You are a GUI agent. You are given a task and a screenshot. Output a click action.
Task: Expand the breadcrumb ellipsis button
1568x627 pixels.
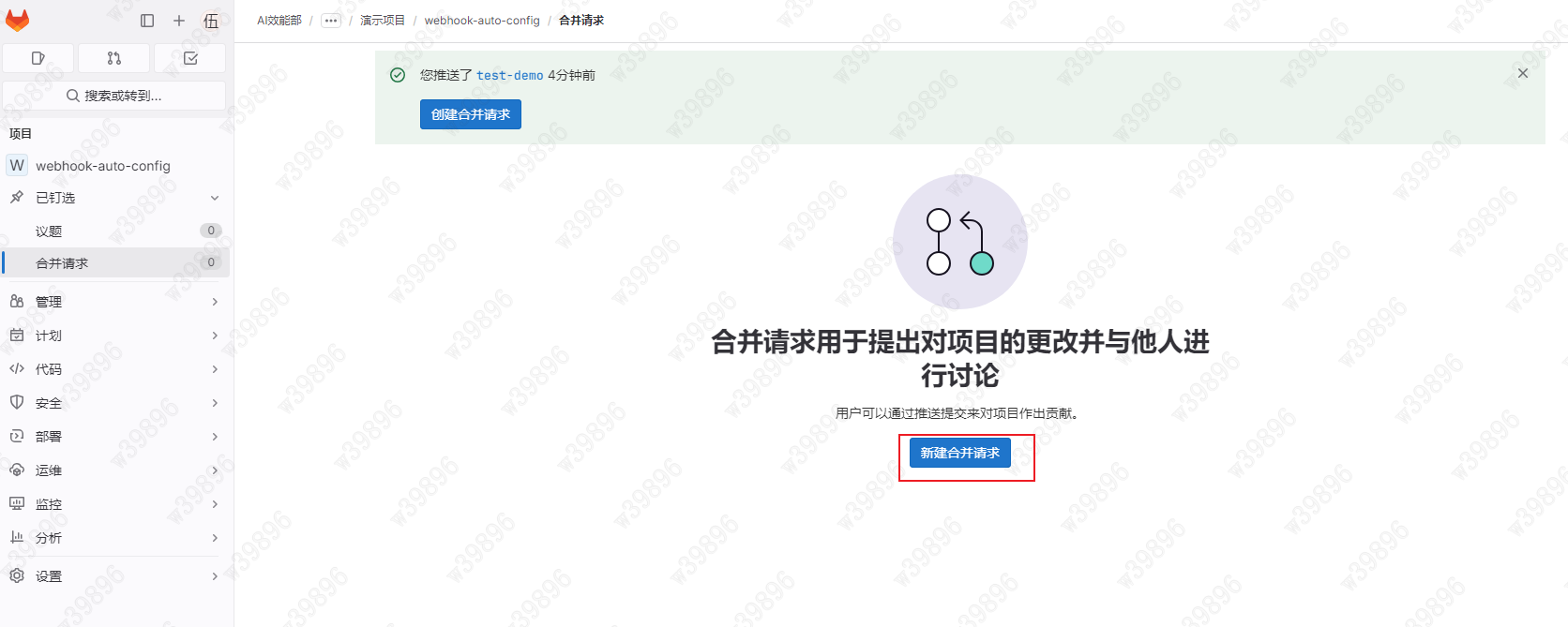[x=331, y=21]
